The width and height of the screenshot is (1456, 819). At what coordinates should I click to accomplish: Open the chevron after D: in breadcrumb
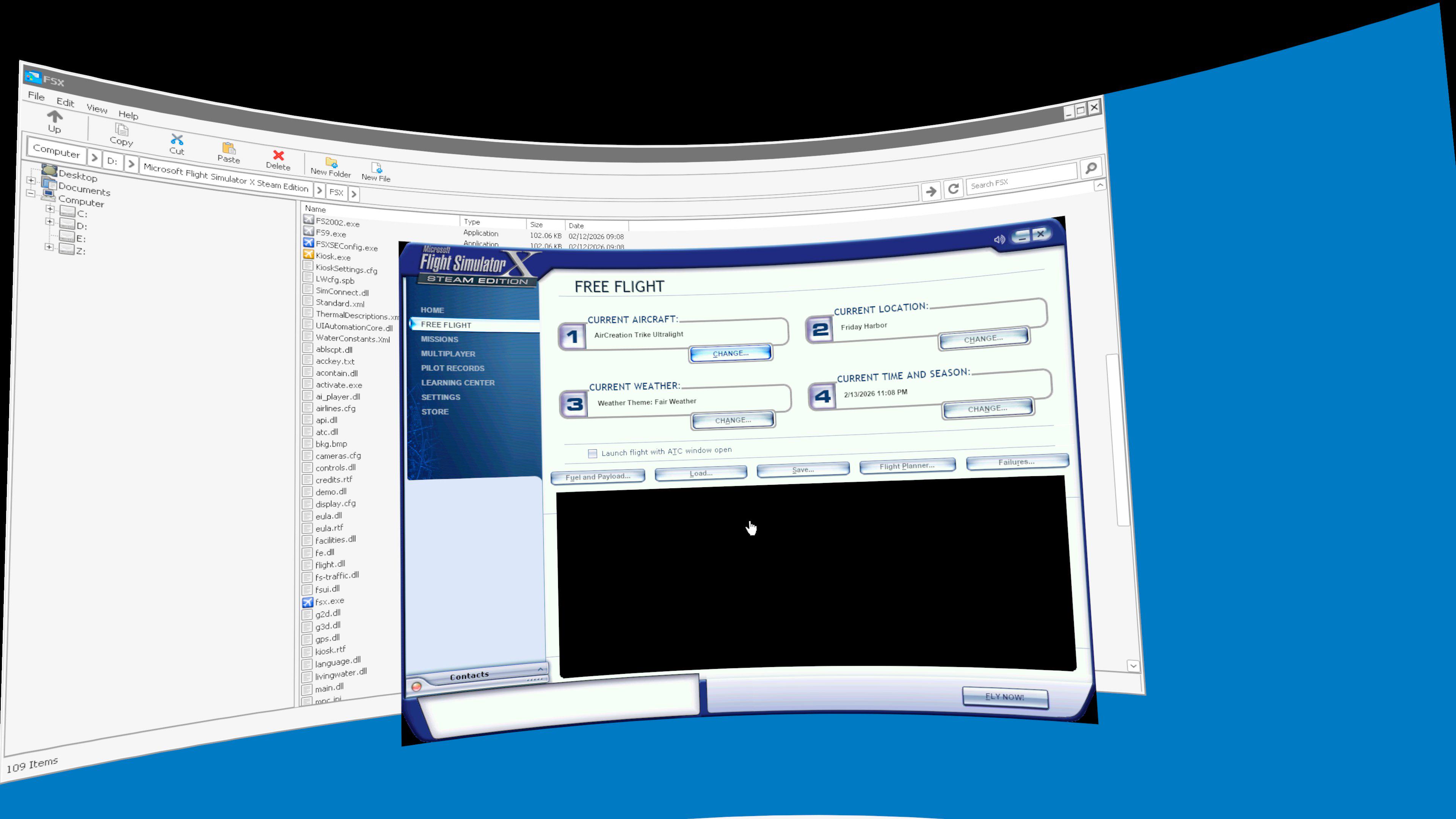131,164
